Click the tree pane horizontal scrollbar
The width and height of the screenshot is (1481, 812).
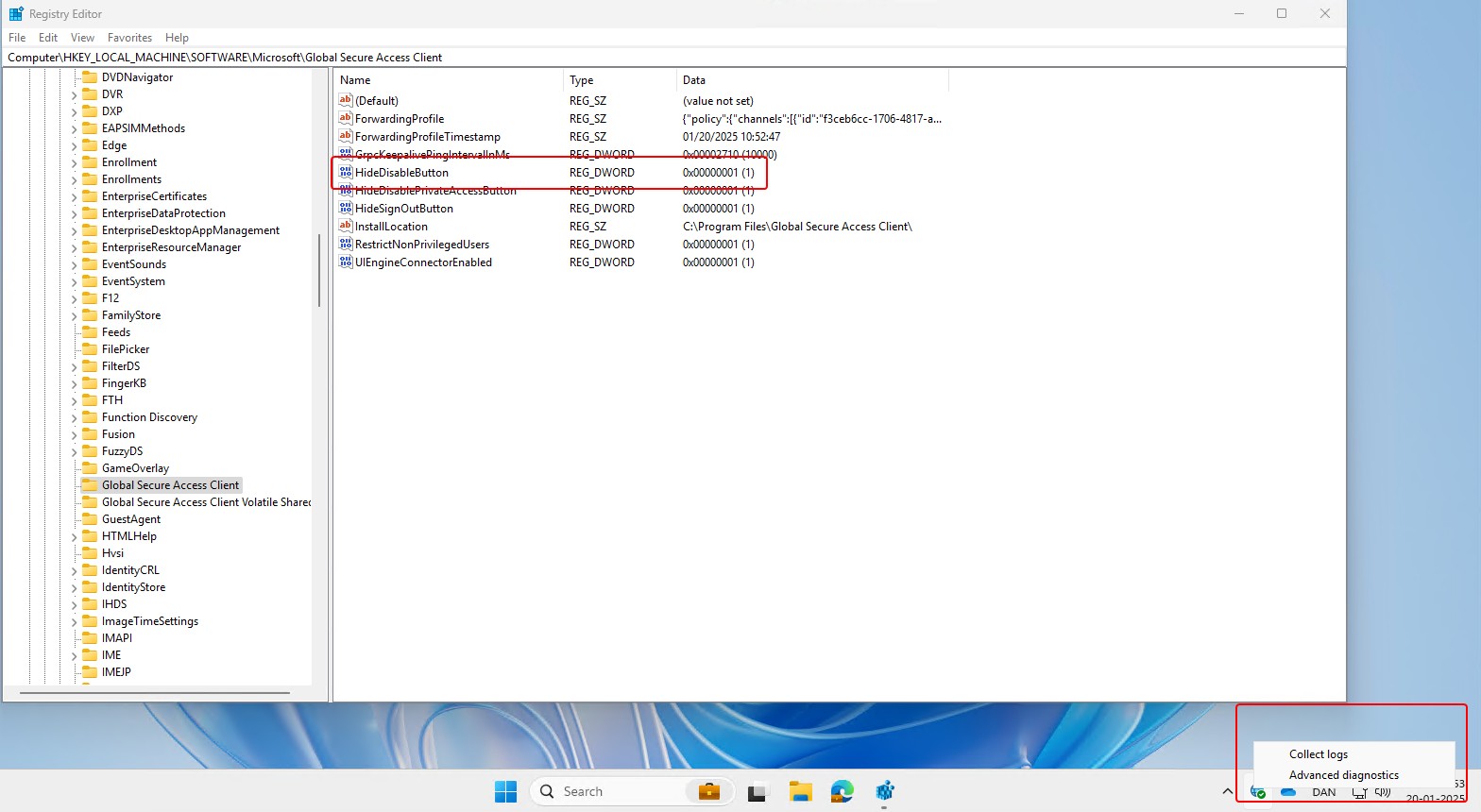tap(155, 693)
